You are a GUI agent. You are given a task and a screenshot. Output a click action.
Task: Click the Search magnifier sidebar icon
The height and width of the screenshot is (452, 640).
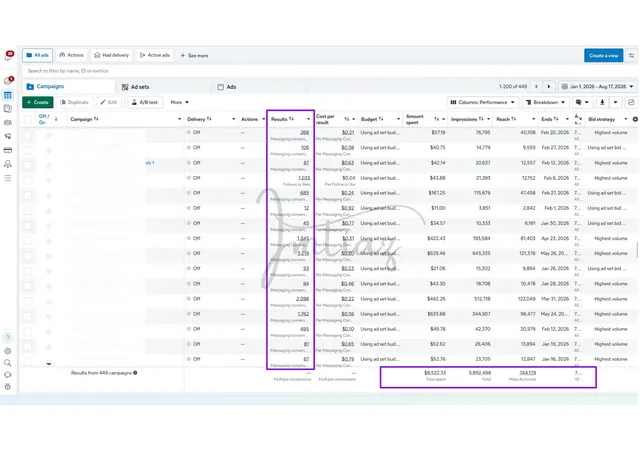pyautogui.click(x=8, y=363)
